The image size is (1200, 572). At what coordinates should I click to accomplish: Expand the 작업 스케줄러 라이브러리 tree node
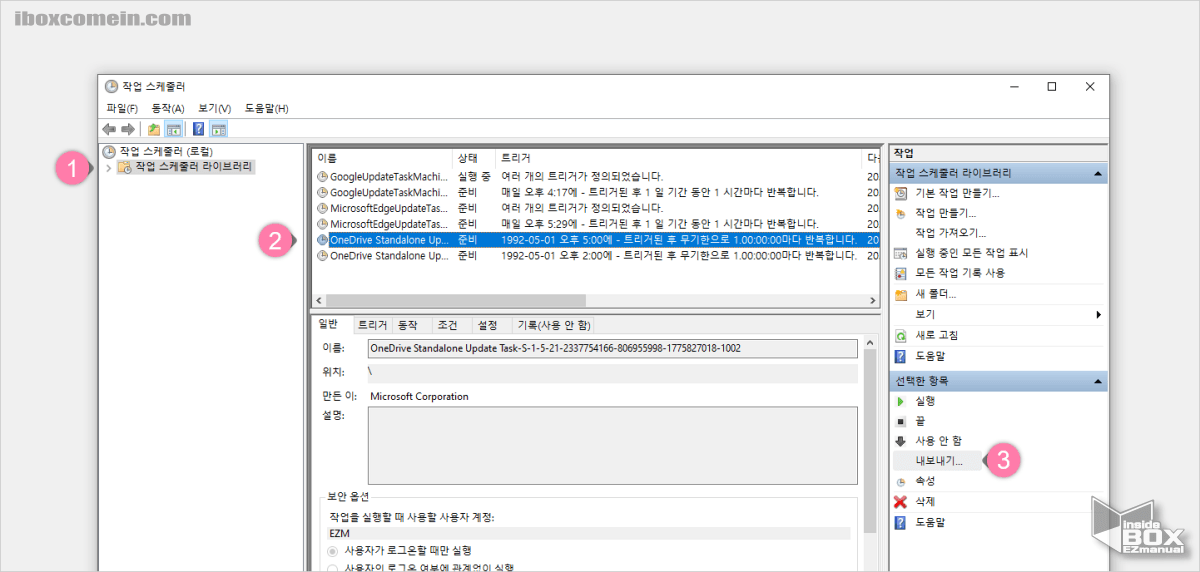108,168
